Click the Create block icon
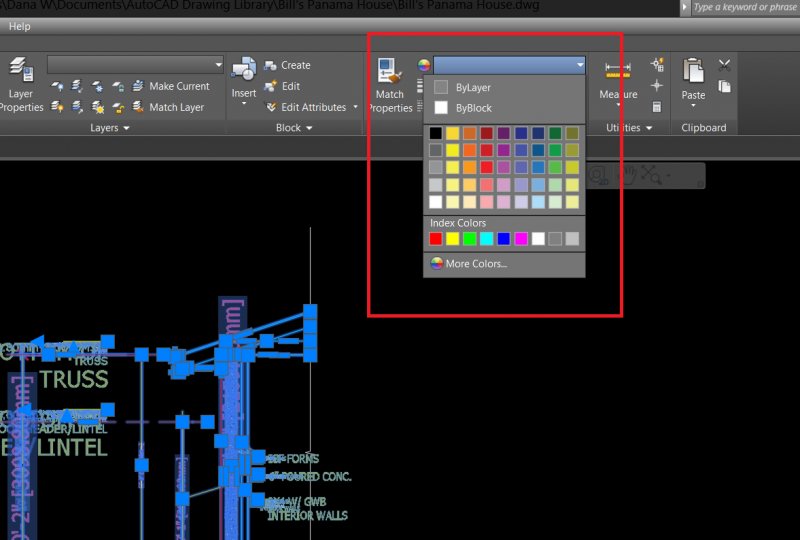The width and height of the screenshot is (800, 540). [287, 65]
